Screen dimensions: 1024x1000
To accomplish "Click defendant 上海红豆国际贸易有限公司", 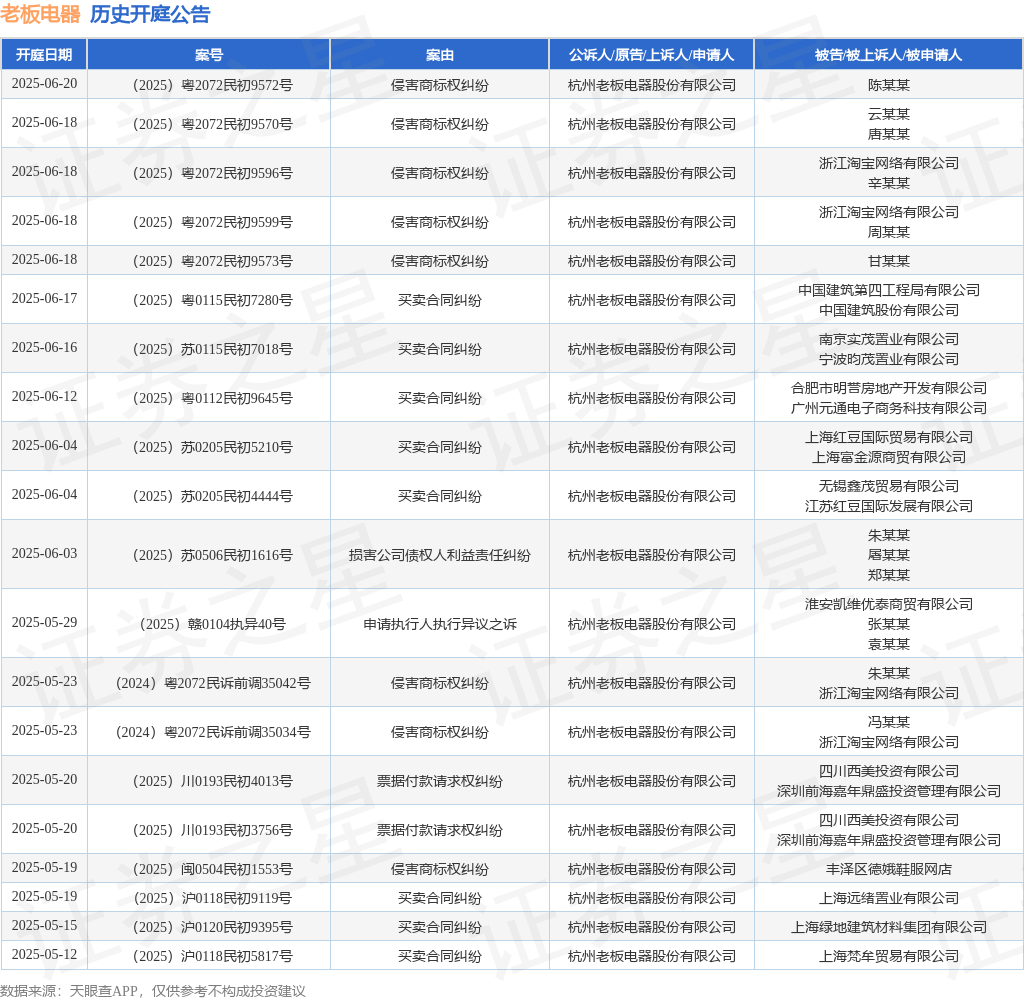I will 889,437.
